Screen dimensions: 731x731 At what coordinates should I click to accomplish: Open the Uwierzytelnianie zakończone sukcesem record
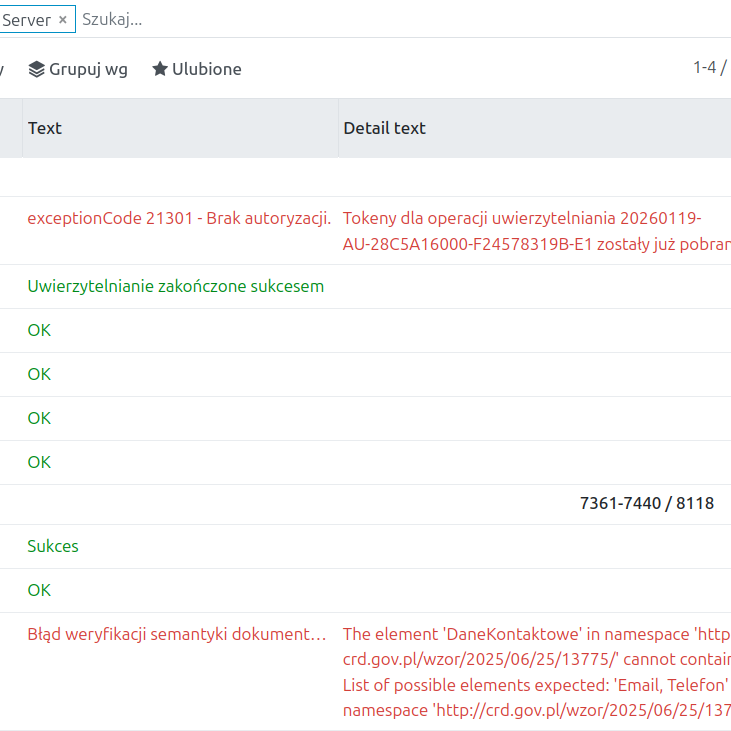click(175, 286)
